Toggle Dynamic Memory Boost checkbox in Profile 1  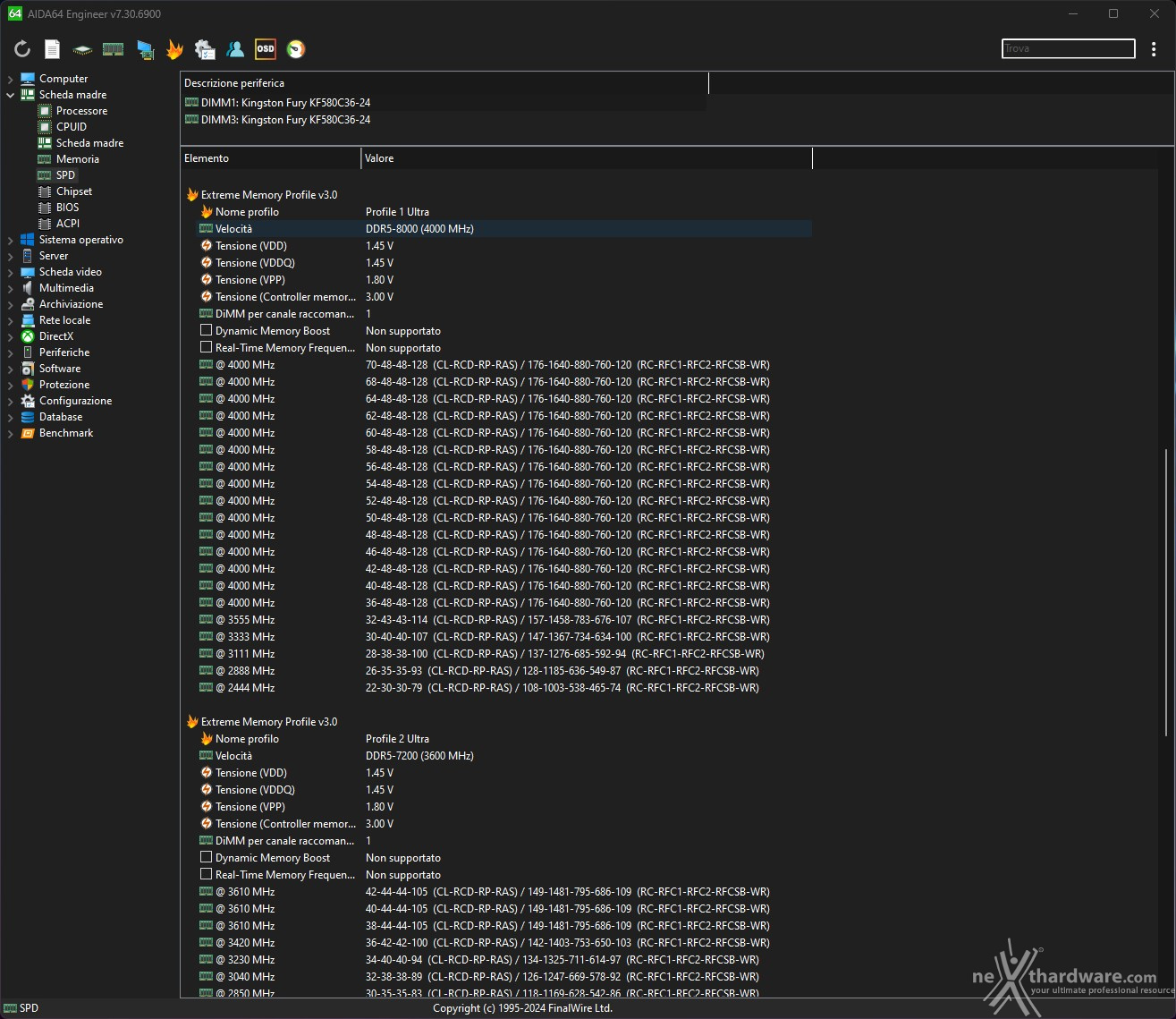[x=206, y=330]
